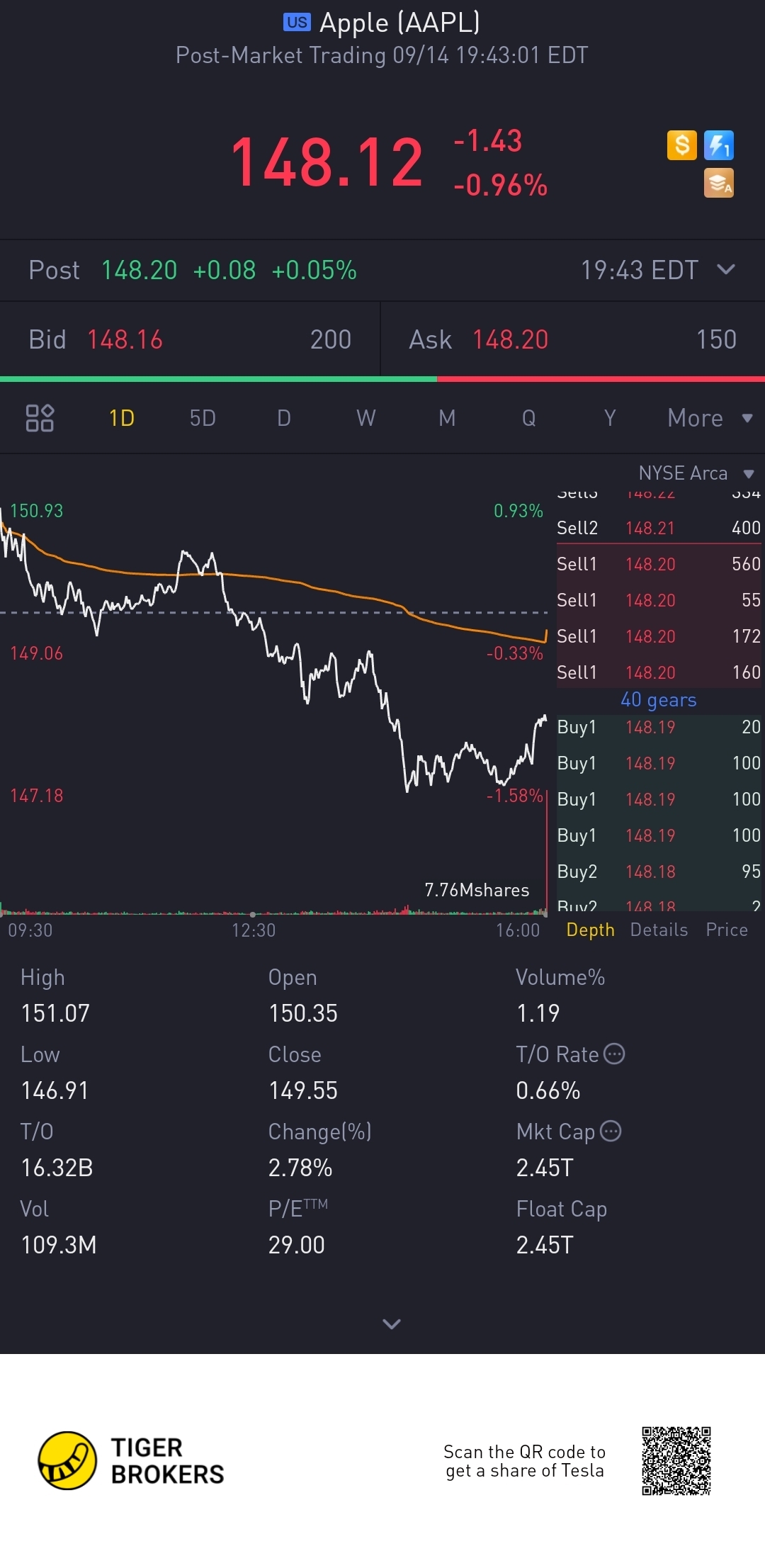
Task: Tap the main price 148.12
Action: pyautogui.click(x=327, y=163)
